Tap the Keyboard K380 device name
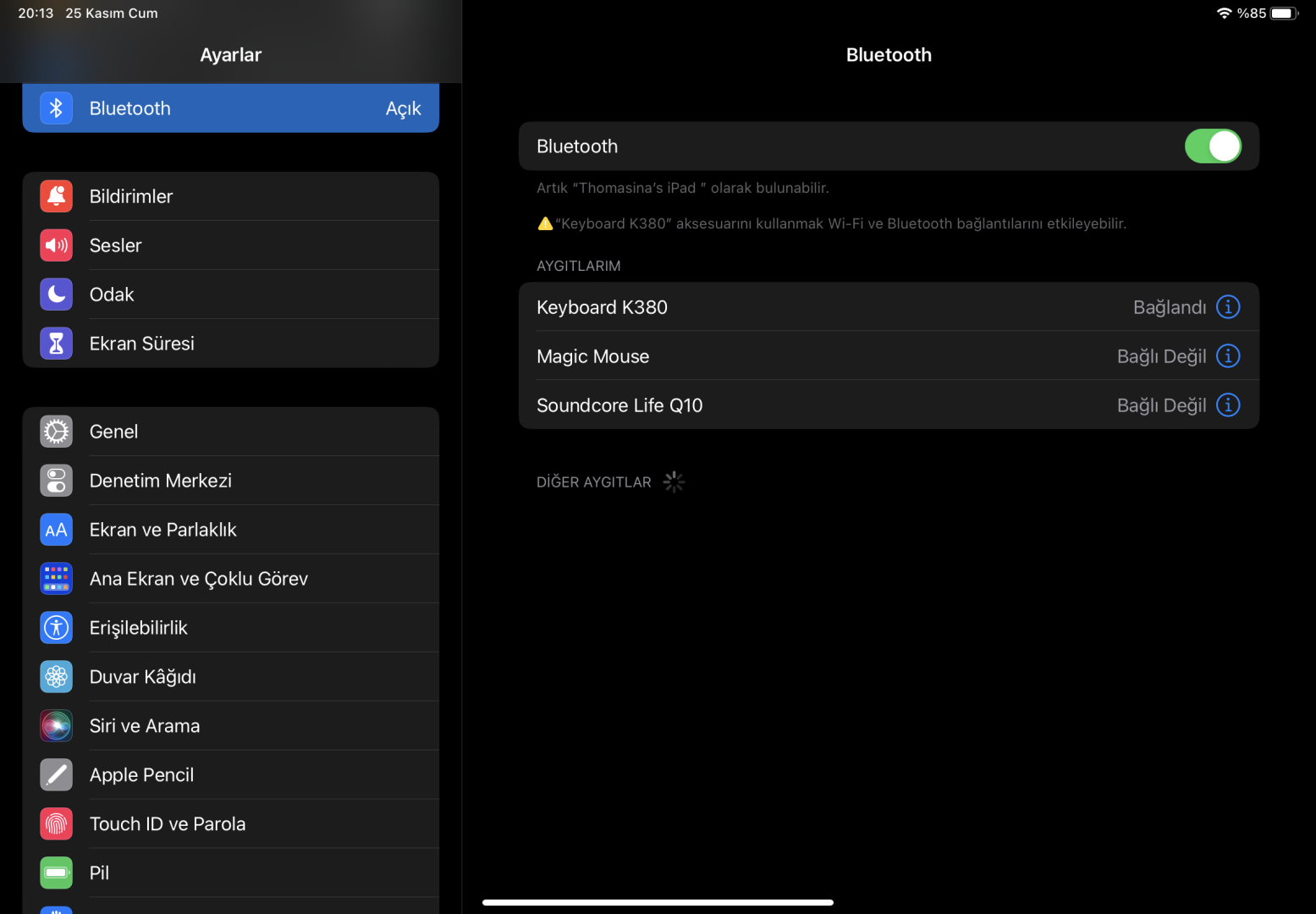The height and width of the screenshot is (914, 1316). pos(602,307)
